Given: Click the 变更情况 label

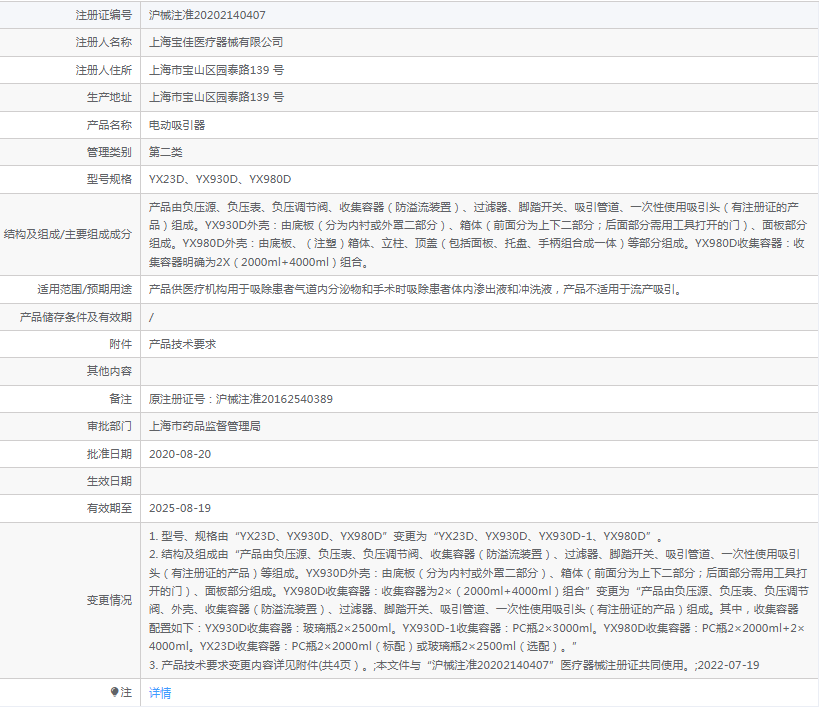Looking at the screenshot, I should pos(109,600).
